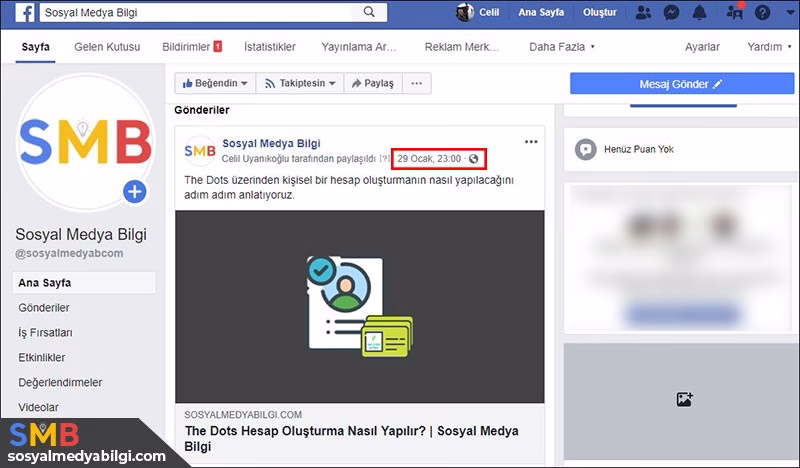
Task: Open the Messenger icon
Action: (671, 12)
